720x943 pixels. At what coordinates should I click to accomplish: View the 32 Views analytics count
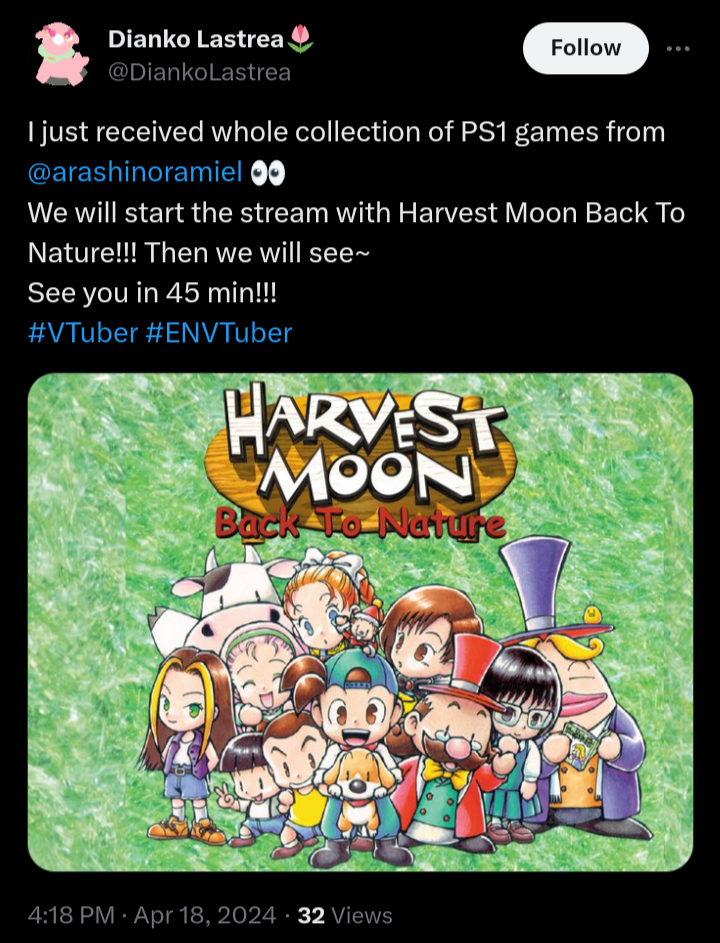pos(345,915)
